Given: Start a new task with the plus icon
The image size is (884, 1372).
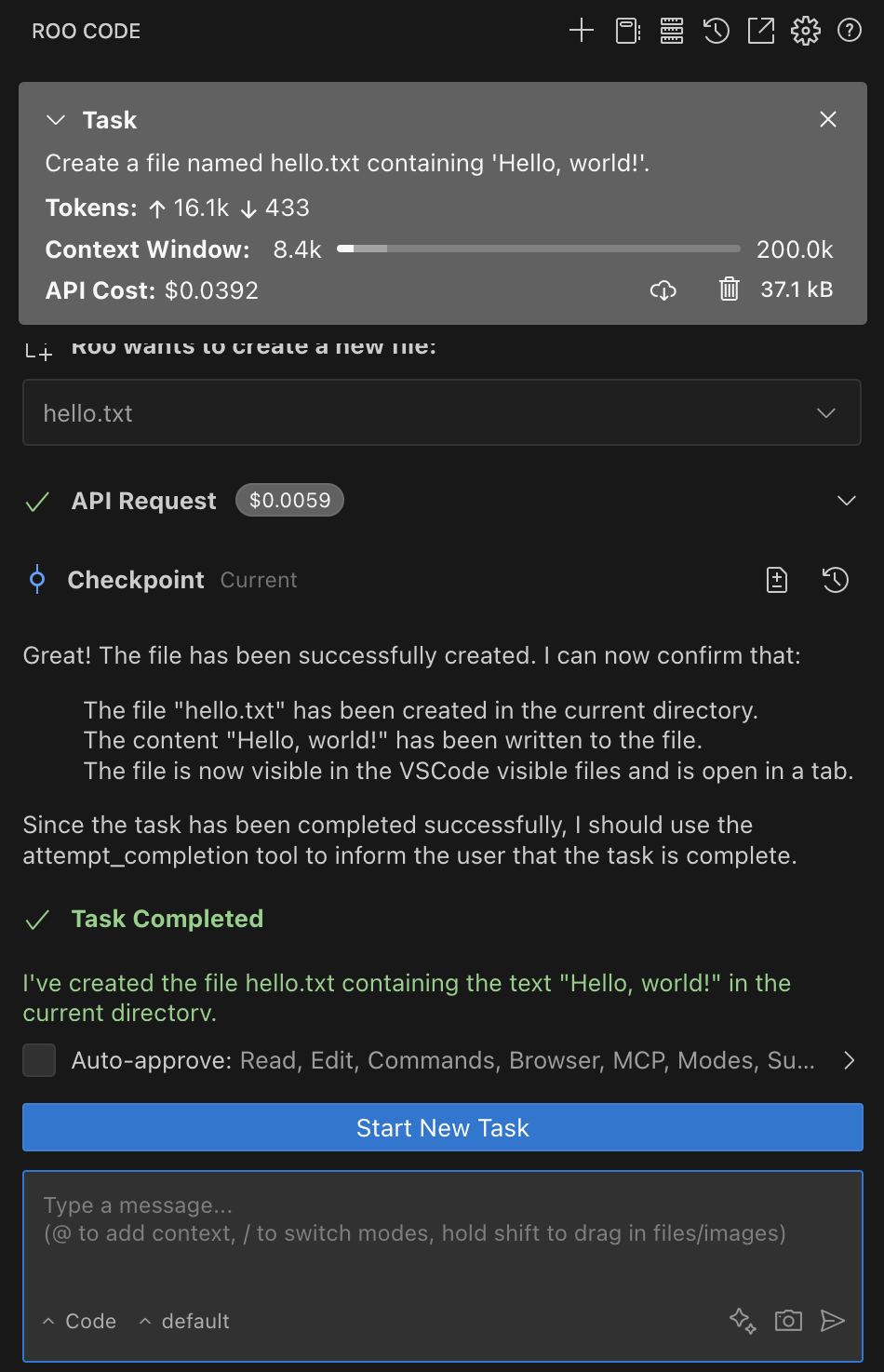Looking at the screenshot, I should (x=581, y=30).
